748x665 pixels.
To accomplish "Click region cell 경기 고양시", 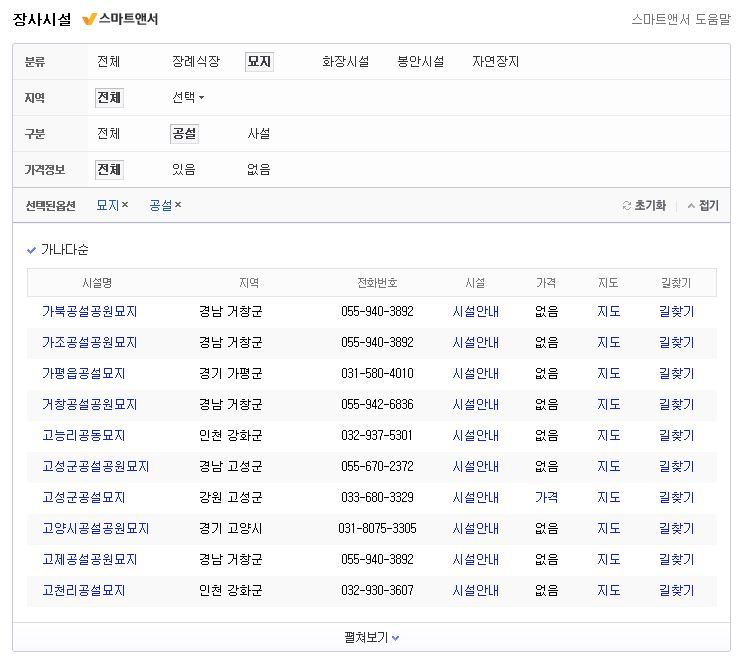I will tap(230, 529).
